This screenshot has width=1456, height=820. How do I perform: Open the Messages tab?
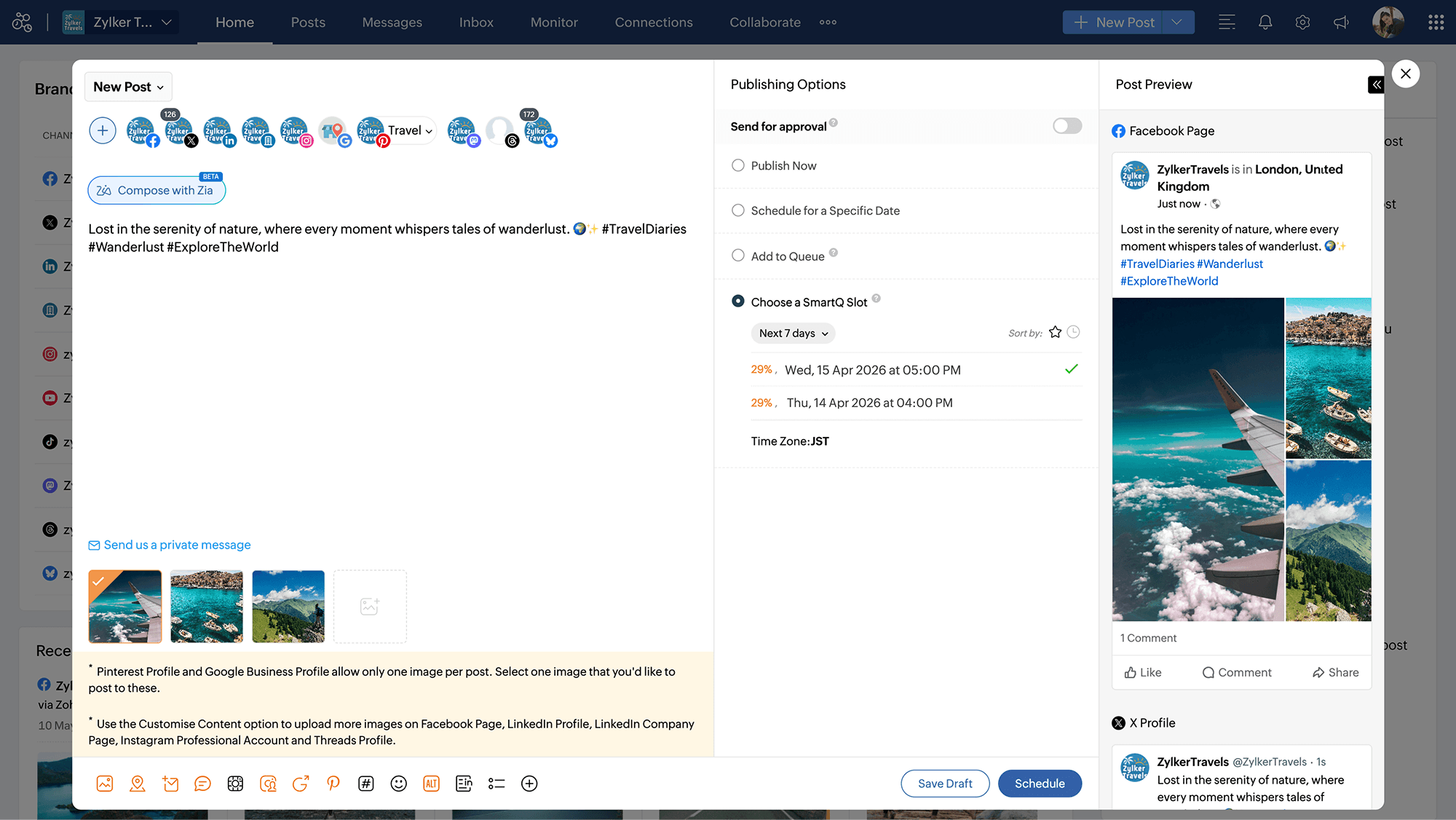point(392,23)
